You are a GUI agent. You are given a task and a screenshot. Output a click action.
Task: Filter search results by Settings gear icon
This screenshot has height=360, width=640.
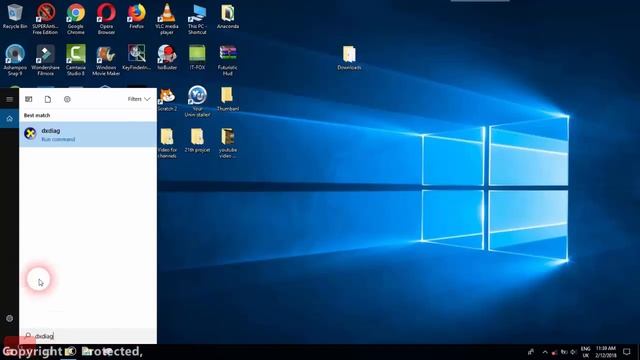[x=67, y=99]
